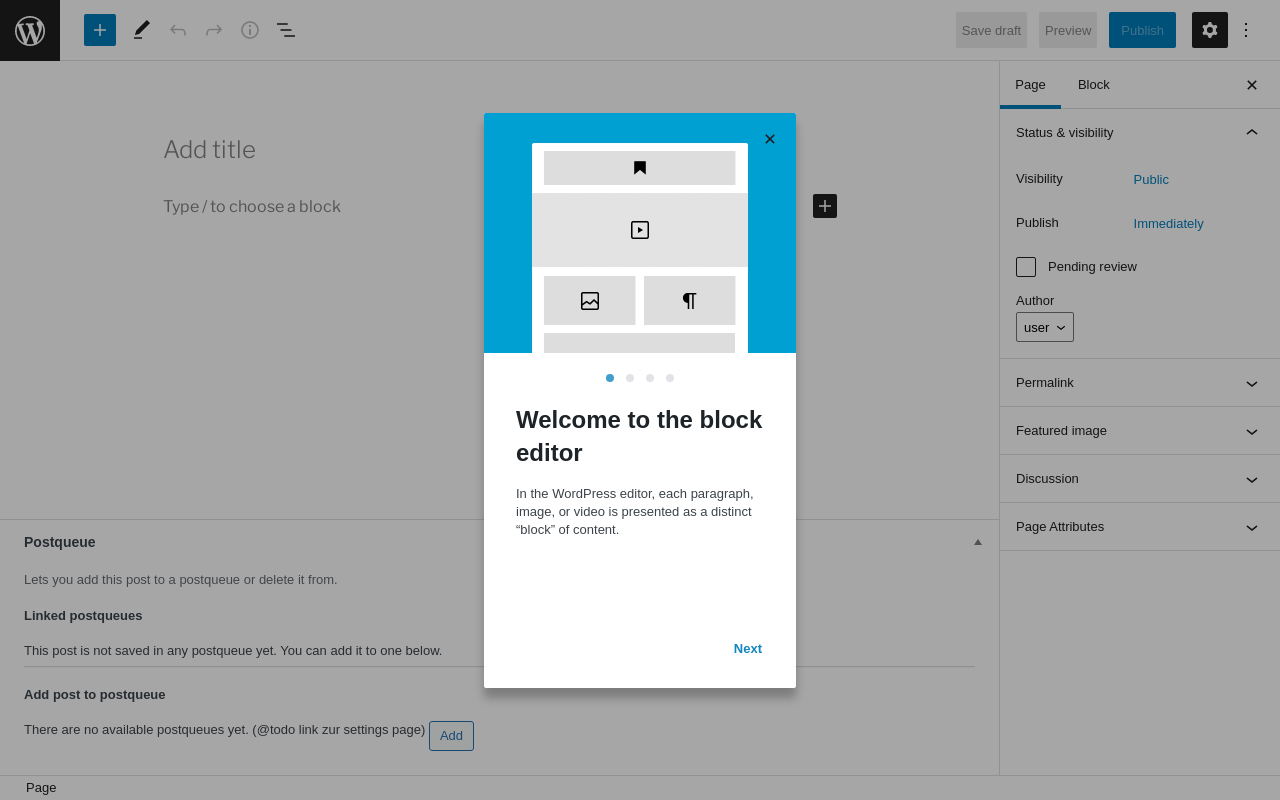Change visibility via the Public link
The width and height of the screenshot is (1280, 800).
[x=1151, y=180]
